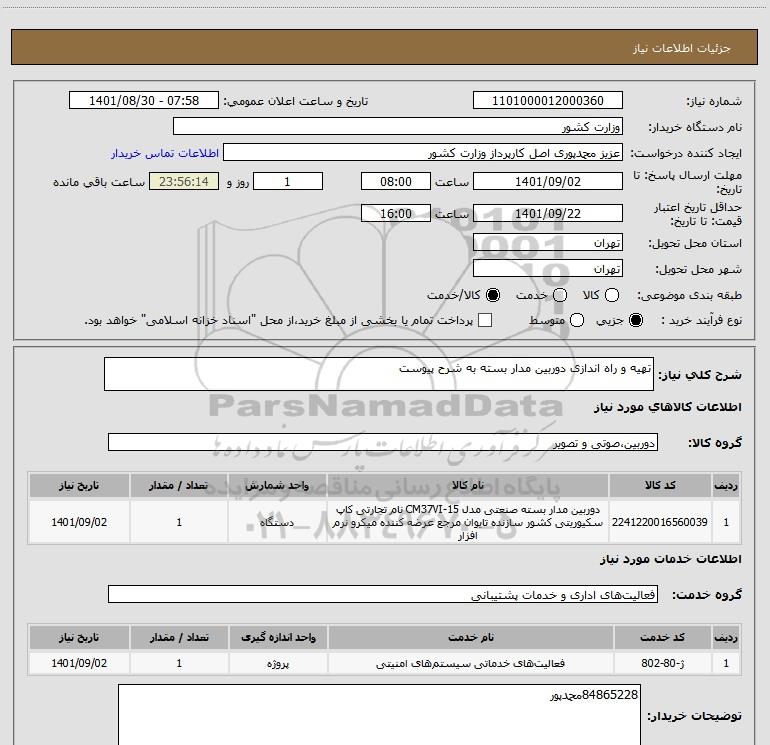Click the goods row need date 1401/09/02
This screenshot has width=770, height=745.
[79, 522]
